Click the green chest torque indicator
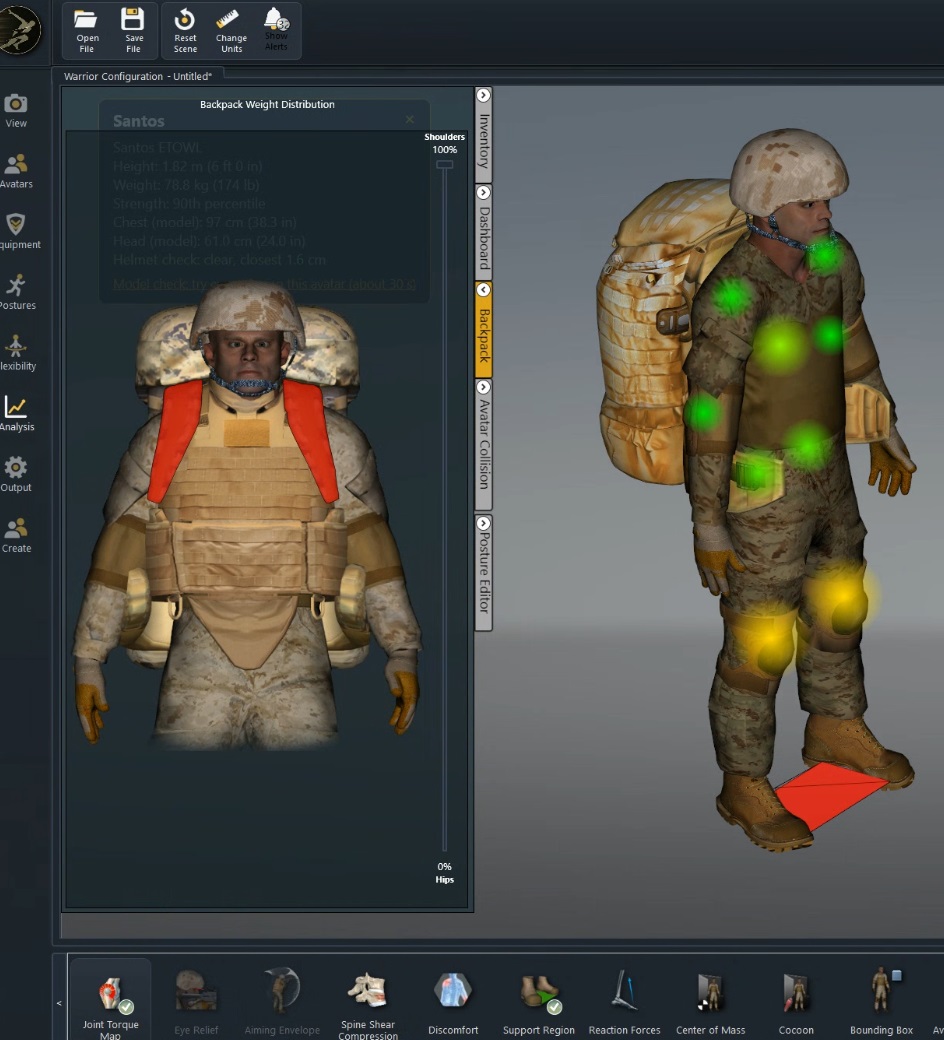944x1040 pixels. click(781, 345)
